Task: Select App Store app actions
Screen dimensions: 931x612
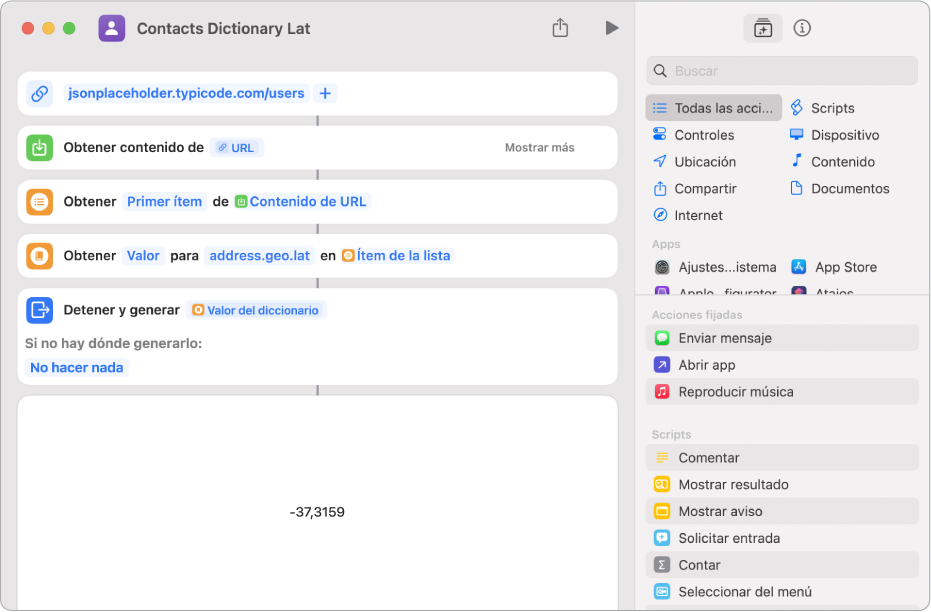Action: pos(834,267)
